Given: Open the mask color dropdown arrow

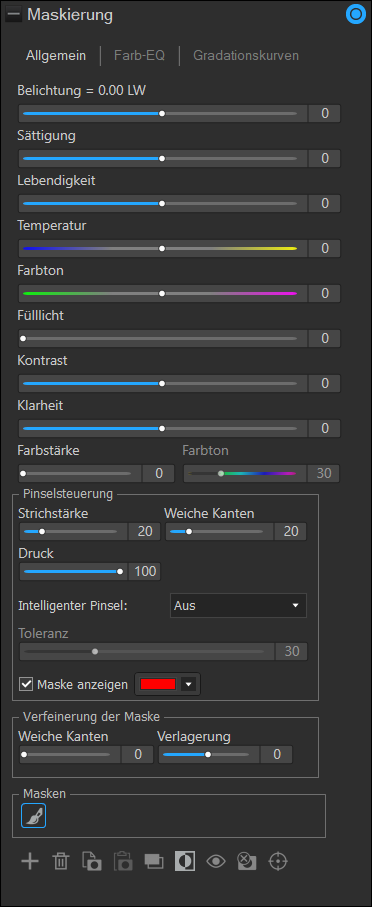Looking at the screenshot, I should click(189, 684).
